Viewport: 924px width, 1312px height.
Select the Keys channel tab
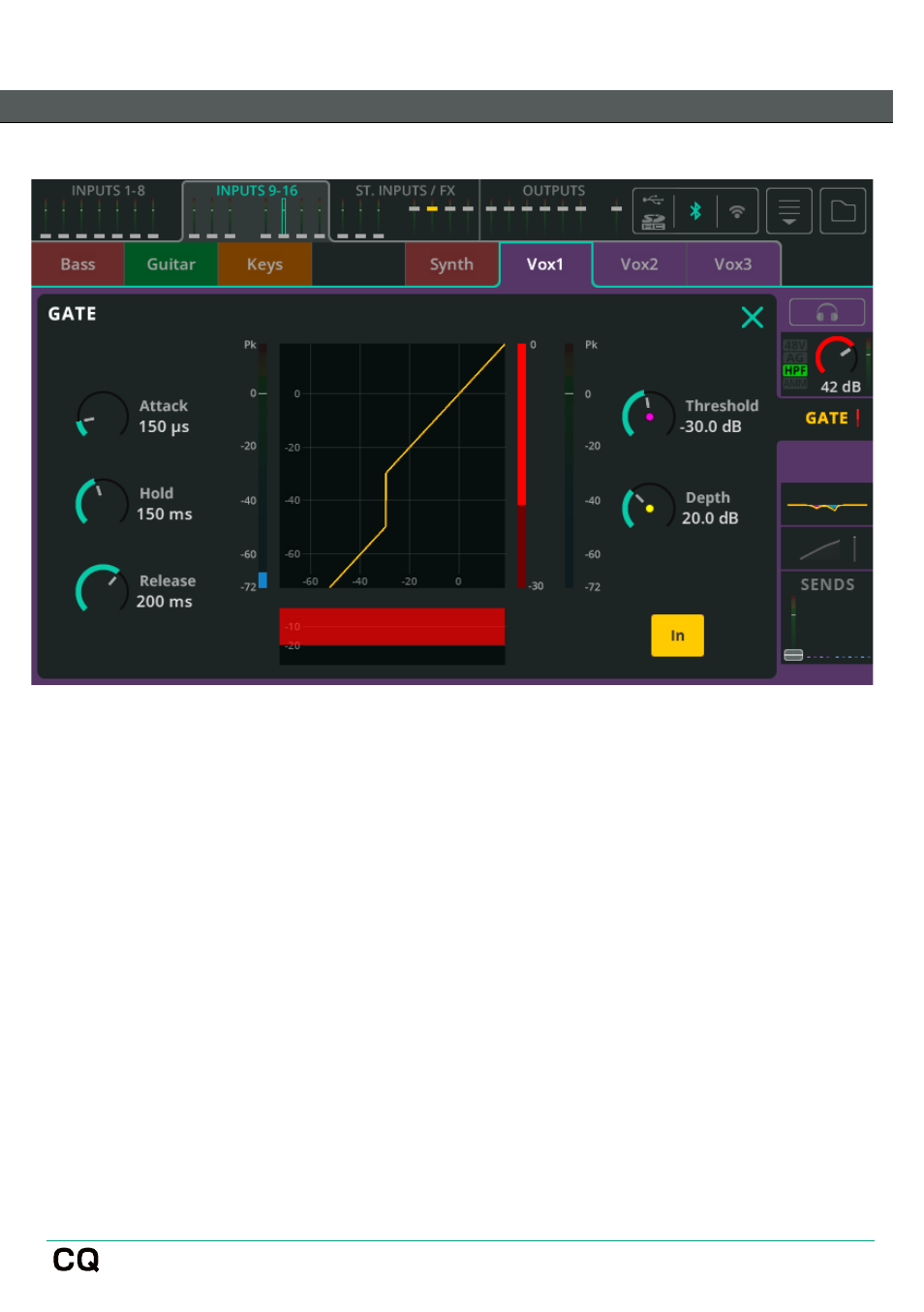coord(264,265)
